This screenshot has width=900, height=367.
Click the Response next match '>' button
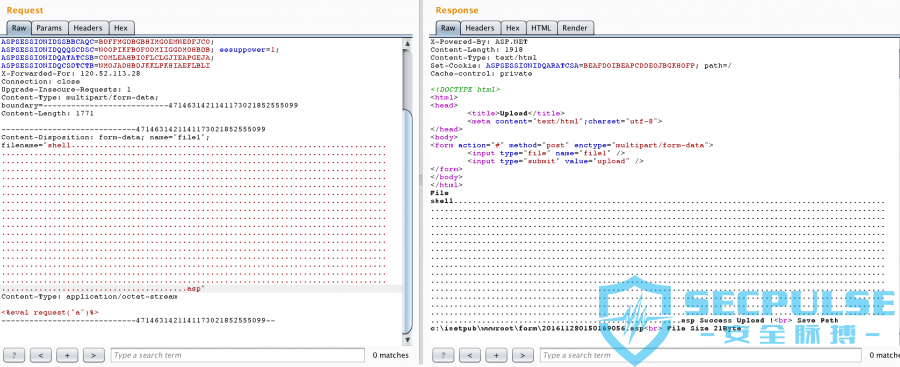pos(522,355)
